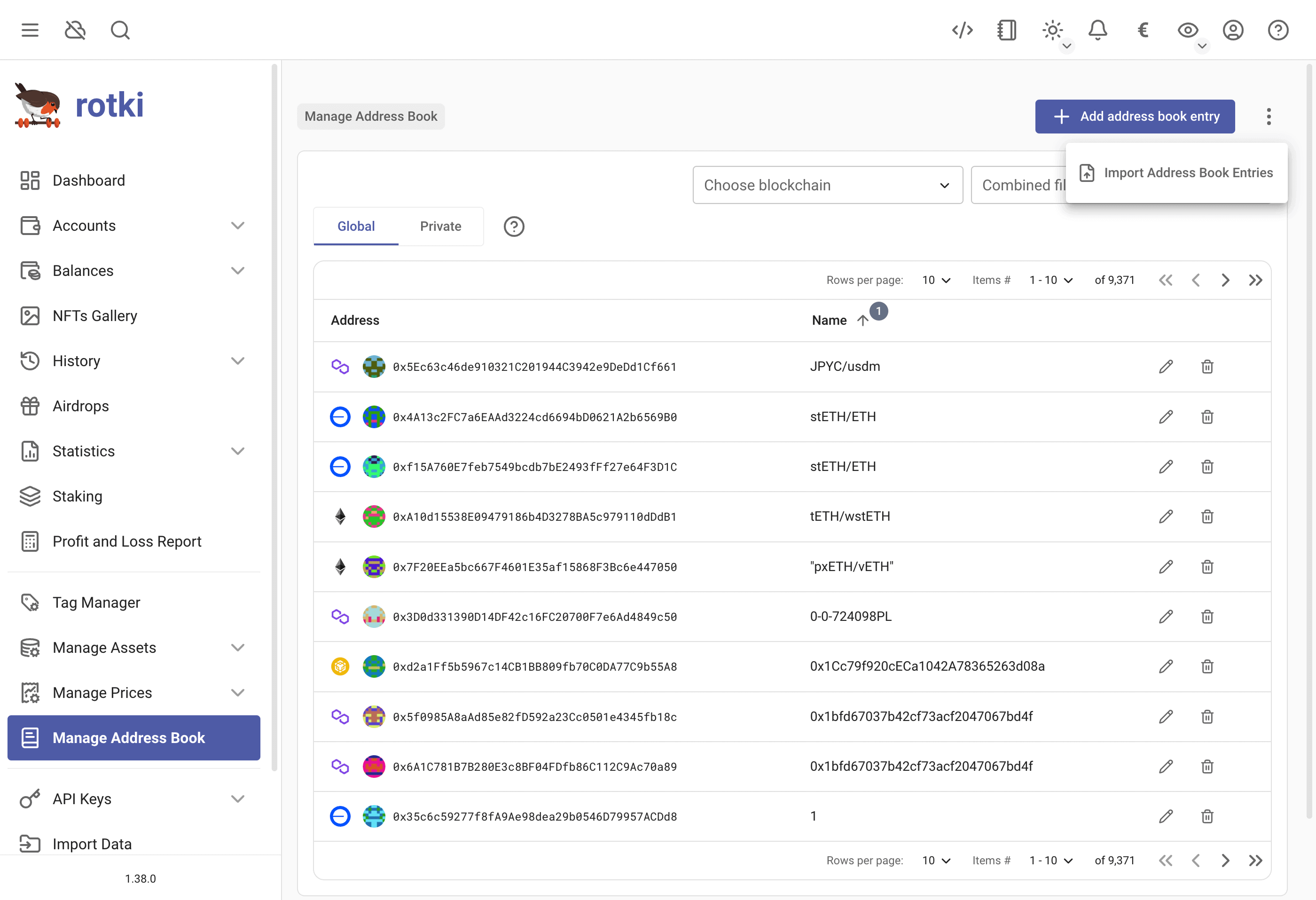1316x900 pixels.
Task: Open Profit and Loss Report
Action: [x=133, y=541]
